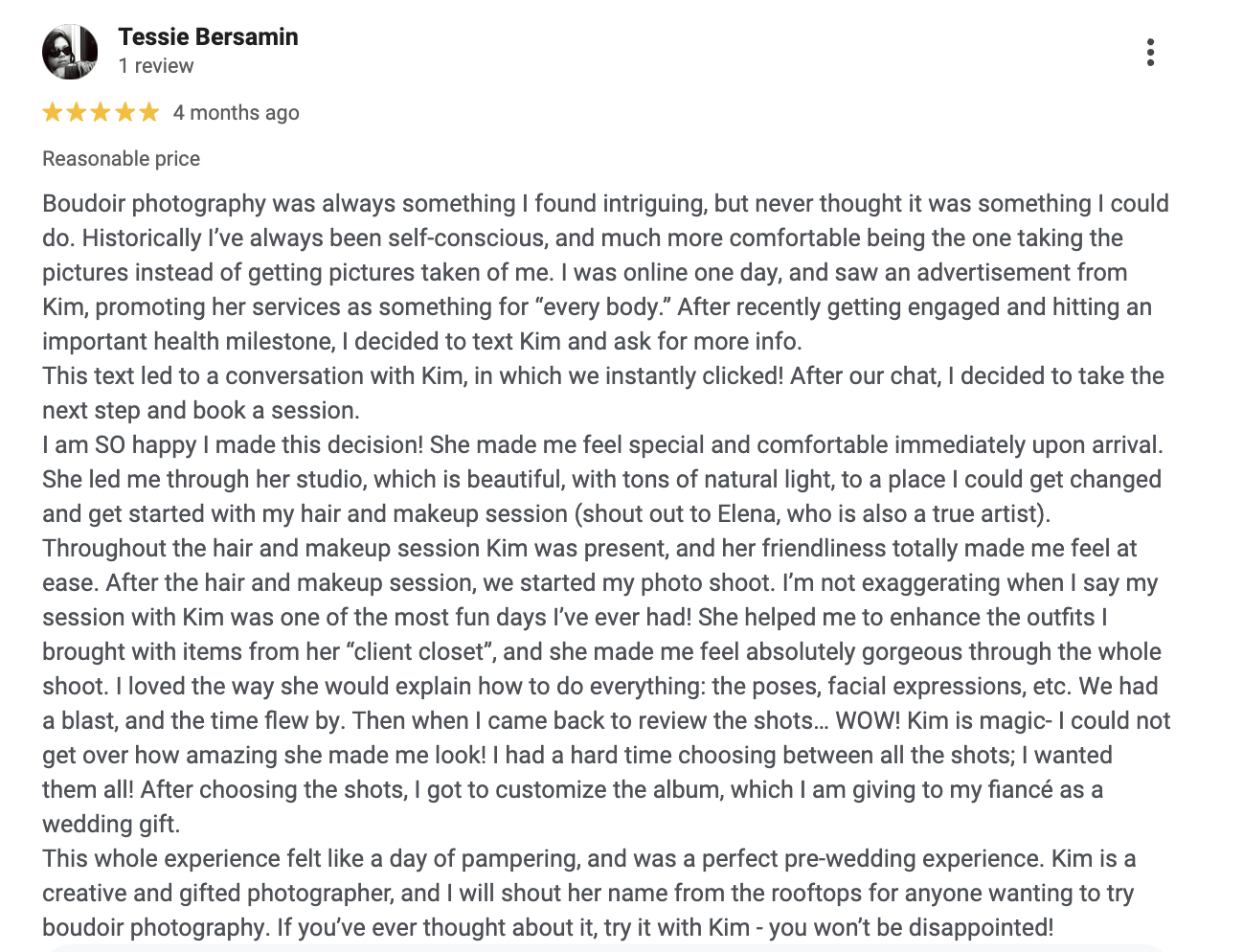
Task: Click the second gold rating star
Action: tap(77, 113)
